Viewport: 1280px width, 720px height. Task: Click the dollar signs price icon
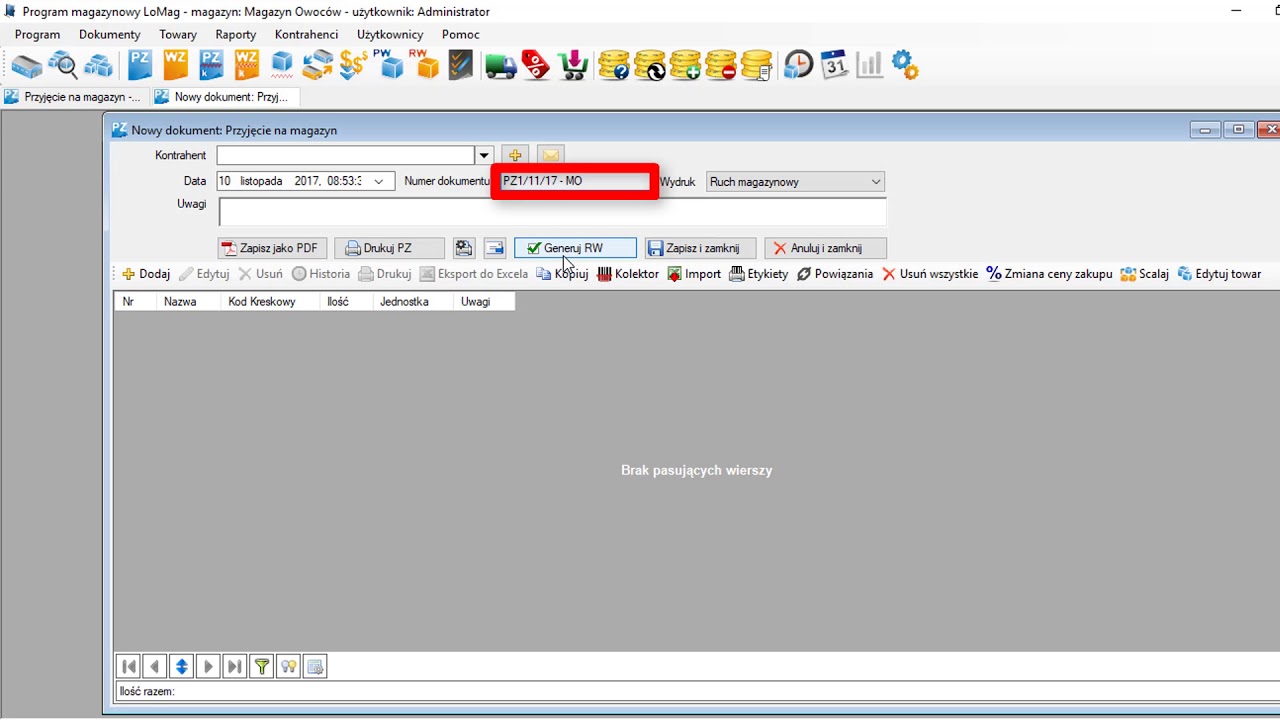pos(353,66)
